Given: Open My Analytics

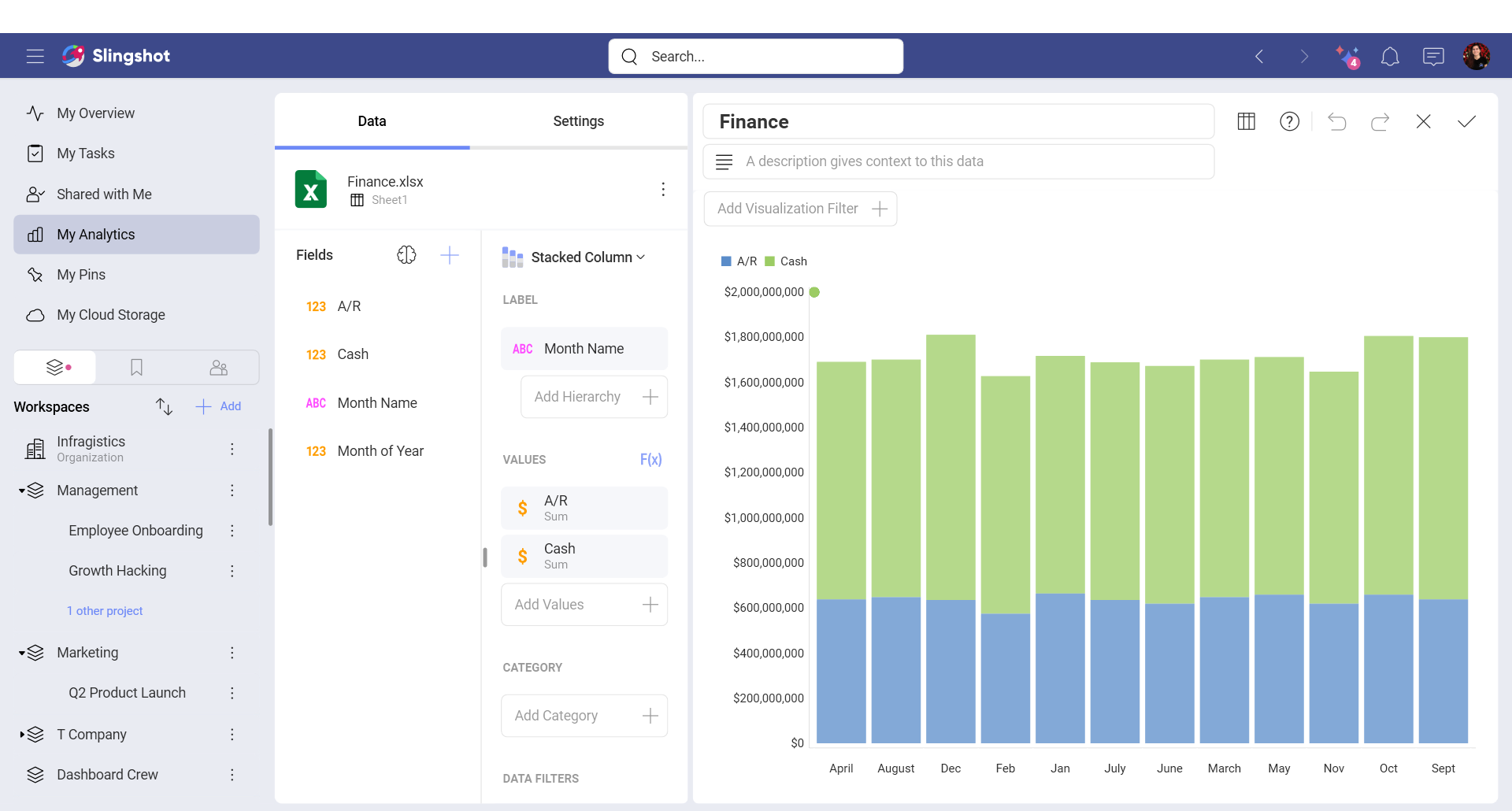Looking at the screenshot, I should coord(136,235).
